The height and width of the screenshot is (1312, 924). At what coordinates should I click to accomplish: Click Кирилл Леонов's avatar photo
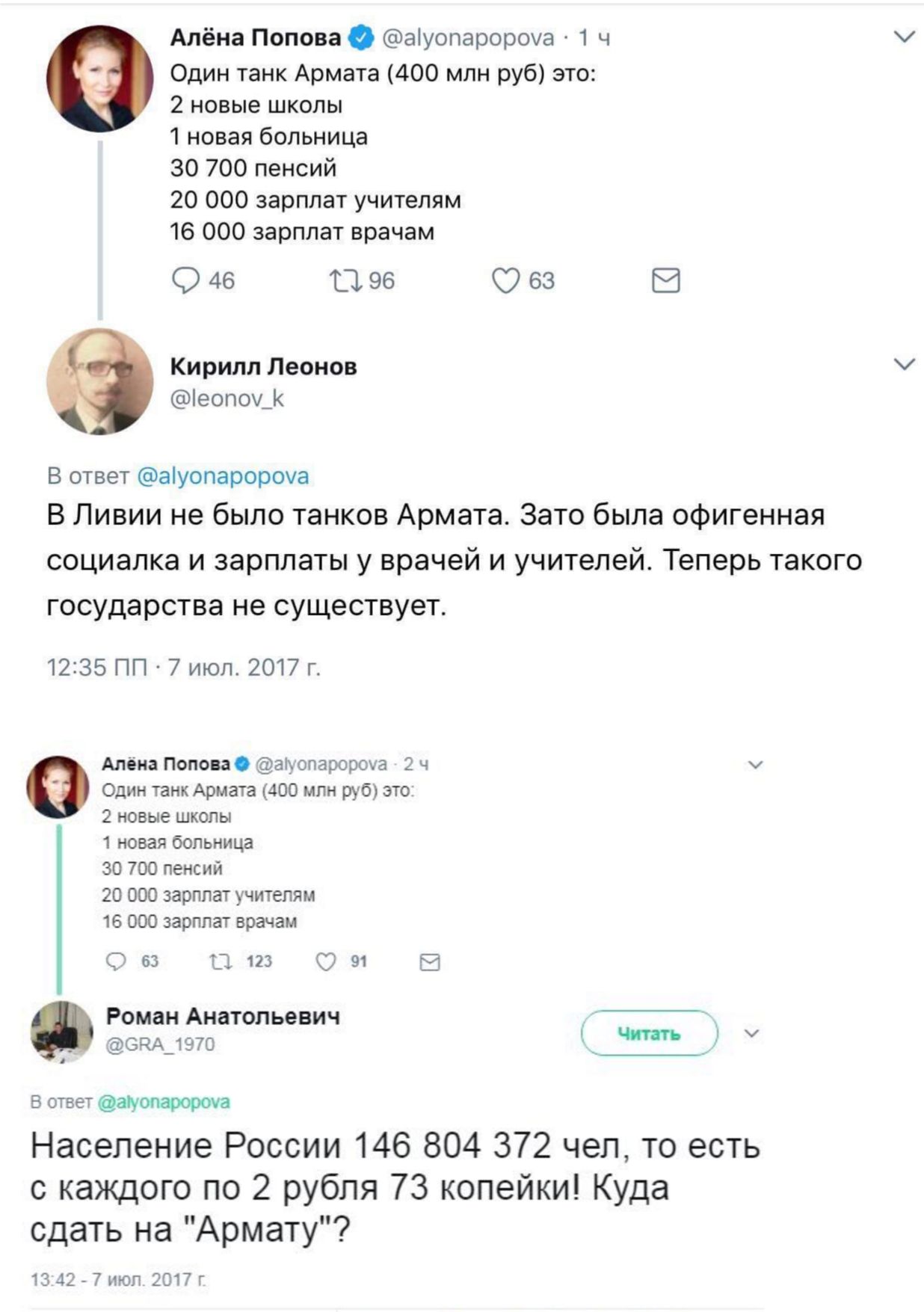[99, 381]
